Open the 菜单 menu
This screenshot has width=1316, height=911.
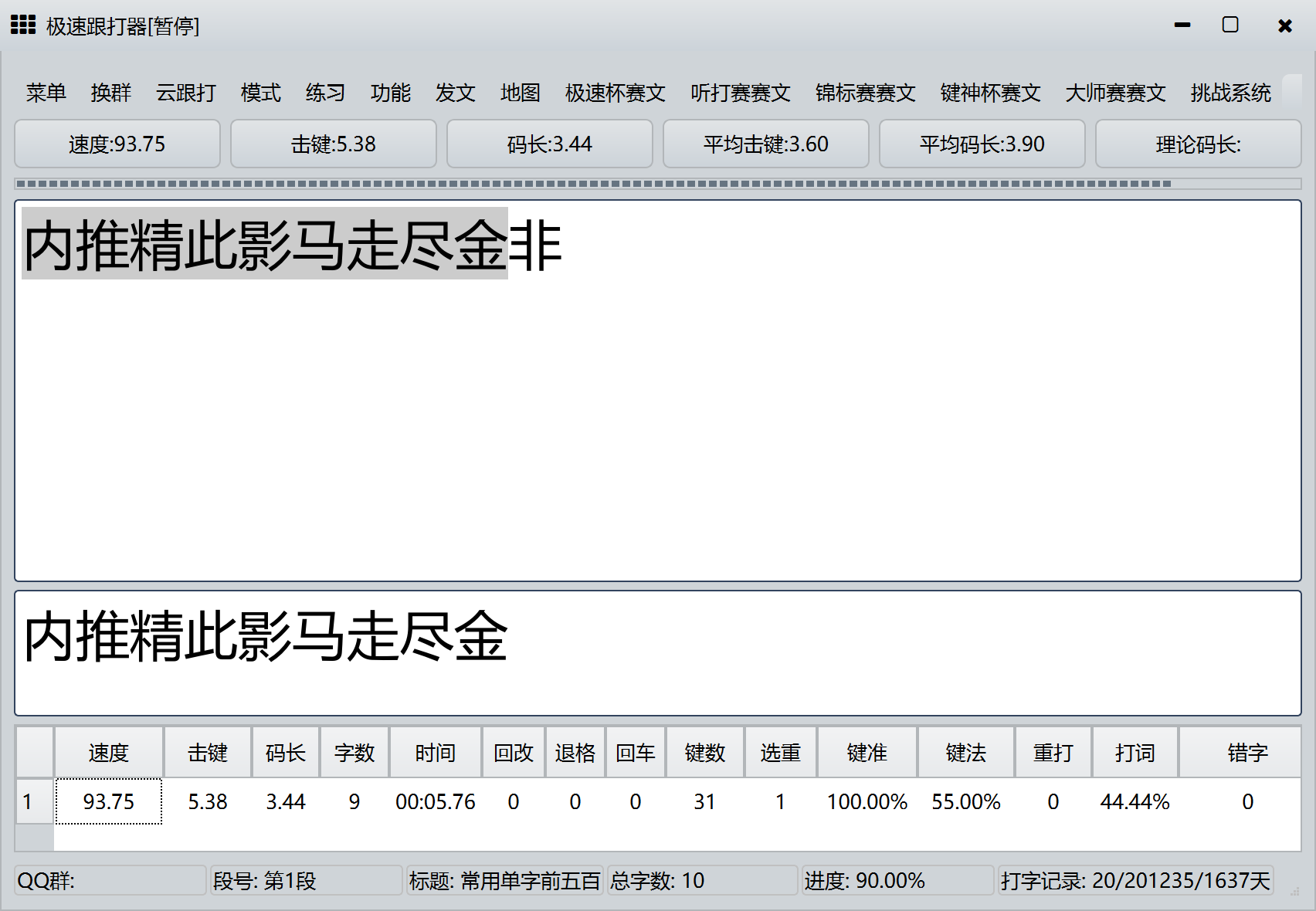(46, 93)
